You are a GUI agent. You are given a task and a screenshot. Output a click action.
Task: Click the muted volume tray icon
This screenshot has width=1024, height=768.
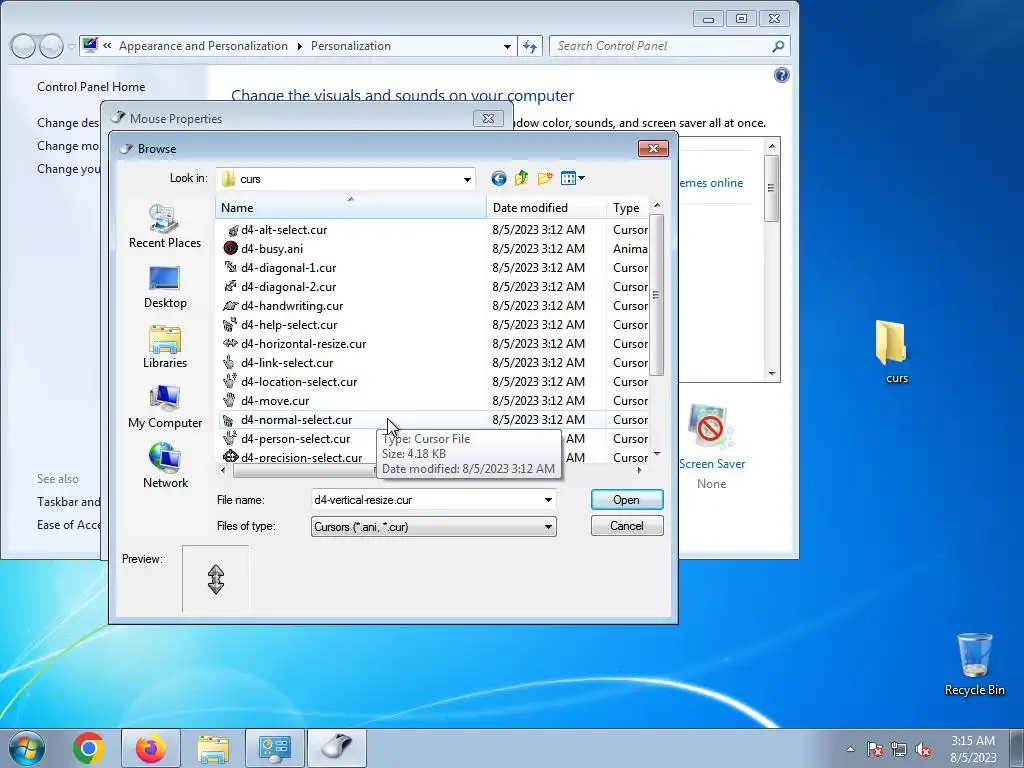click(x=923, y=750)
